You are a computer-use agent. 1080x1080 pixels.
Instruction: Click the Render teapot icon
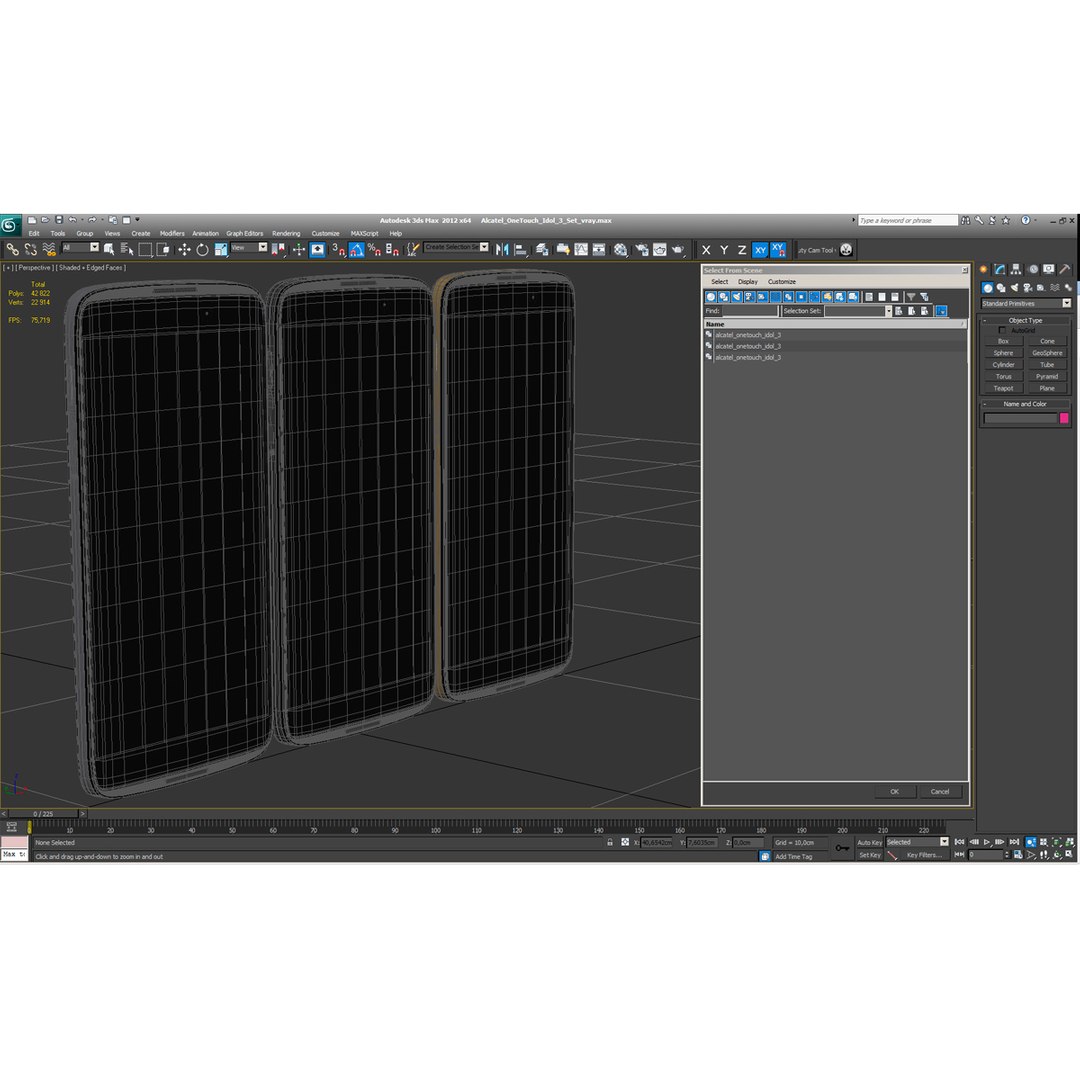point(678,249)
